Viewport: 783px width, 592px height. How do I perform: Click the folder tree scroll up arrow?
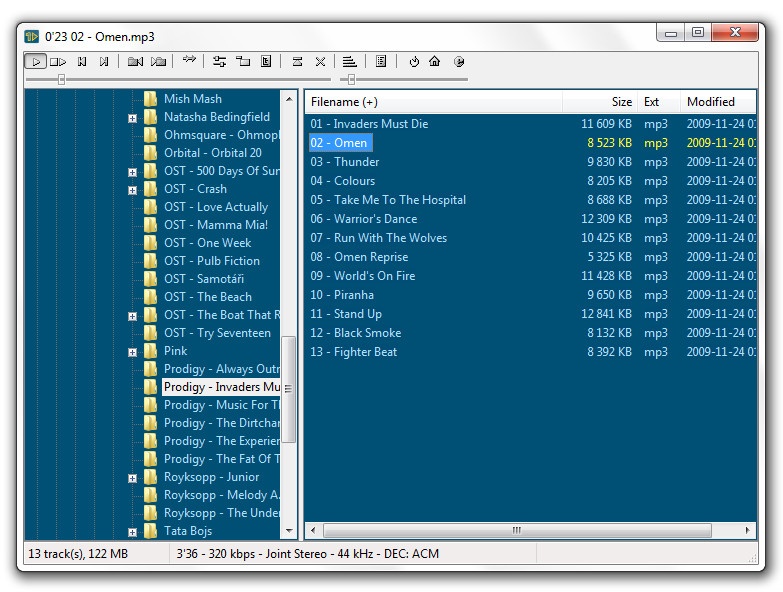289,99
